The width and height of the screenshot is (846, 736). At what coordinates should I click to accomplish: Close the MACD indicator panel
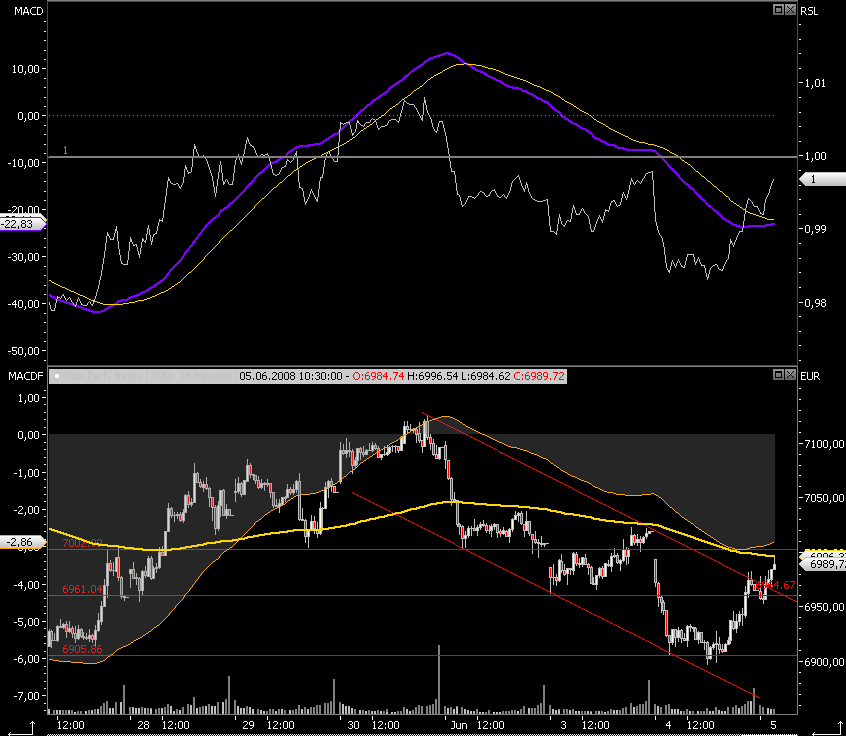790,9
